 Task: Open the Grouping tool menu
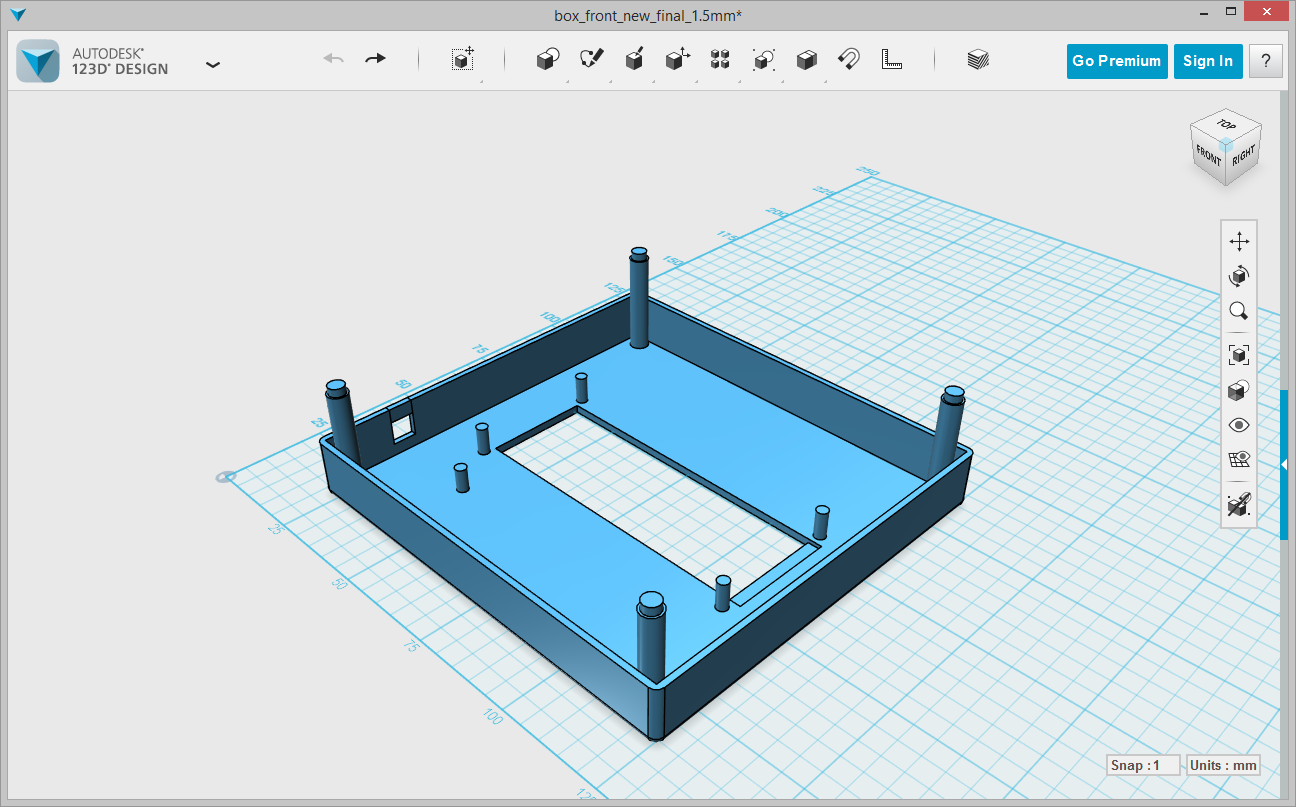763,60
